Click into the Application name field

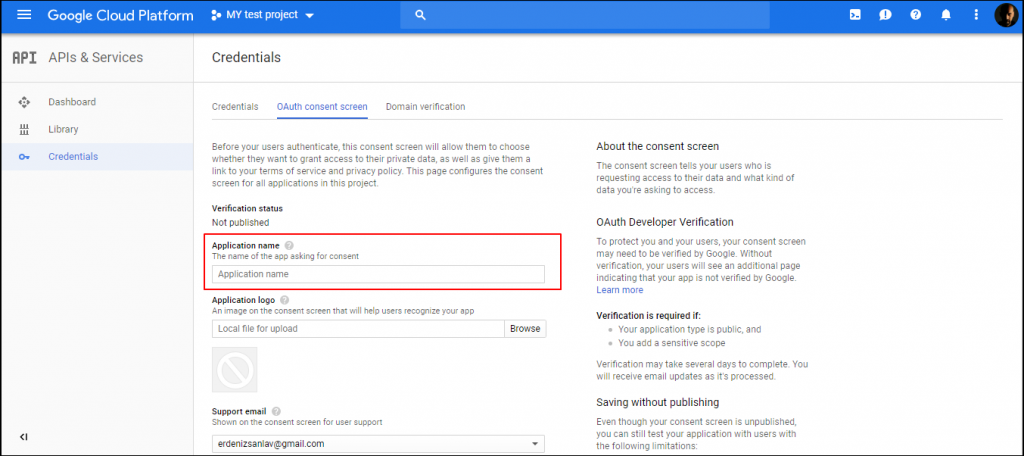coord(378,274)
